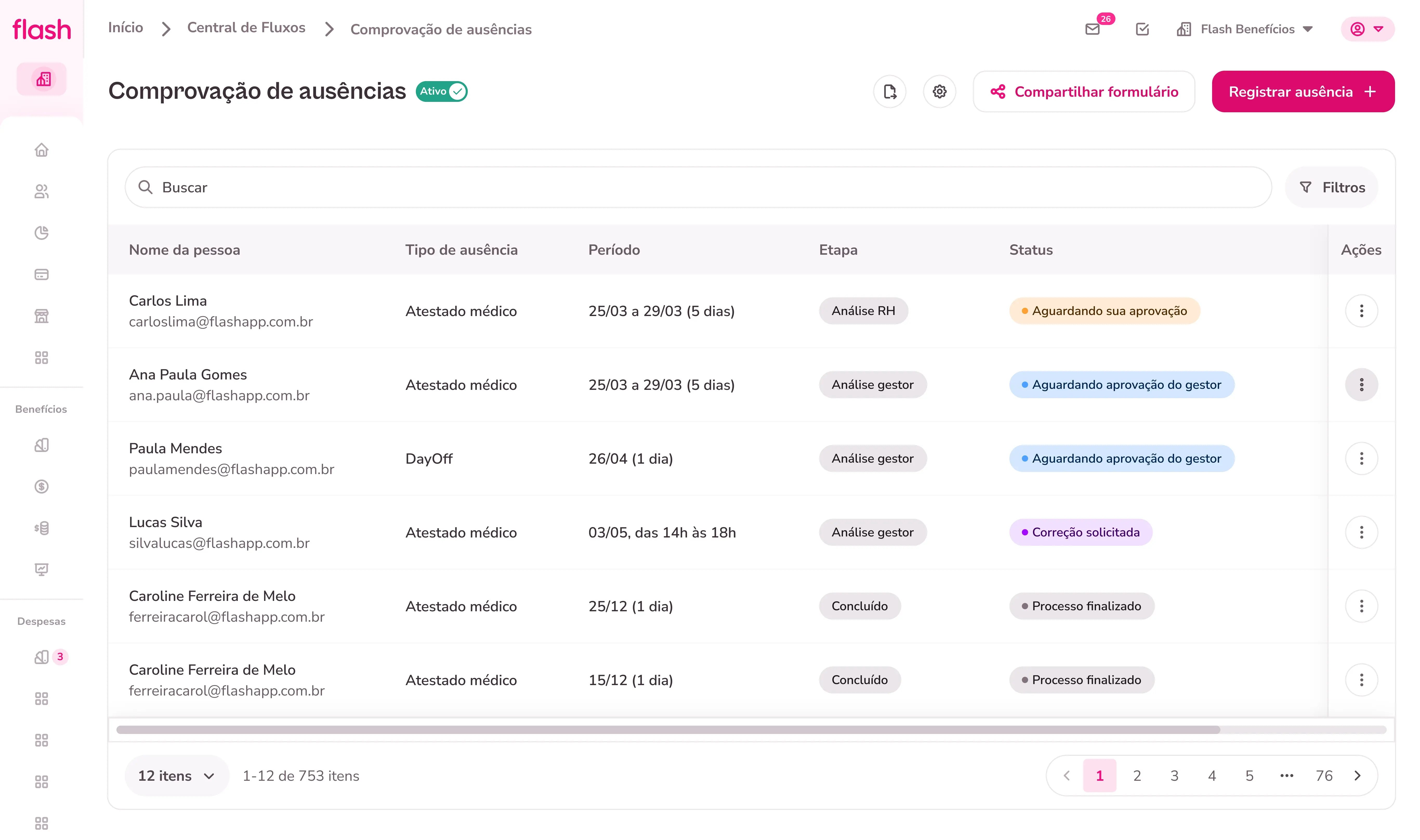
Task: Open the highlighted company building icon in sidebar
Action: point(42,79)
